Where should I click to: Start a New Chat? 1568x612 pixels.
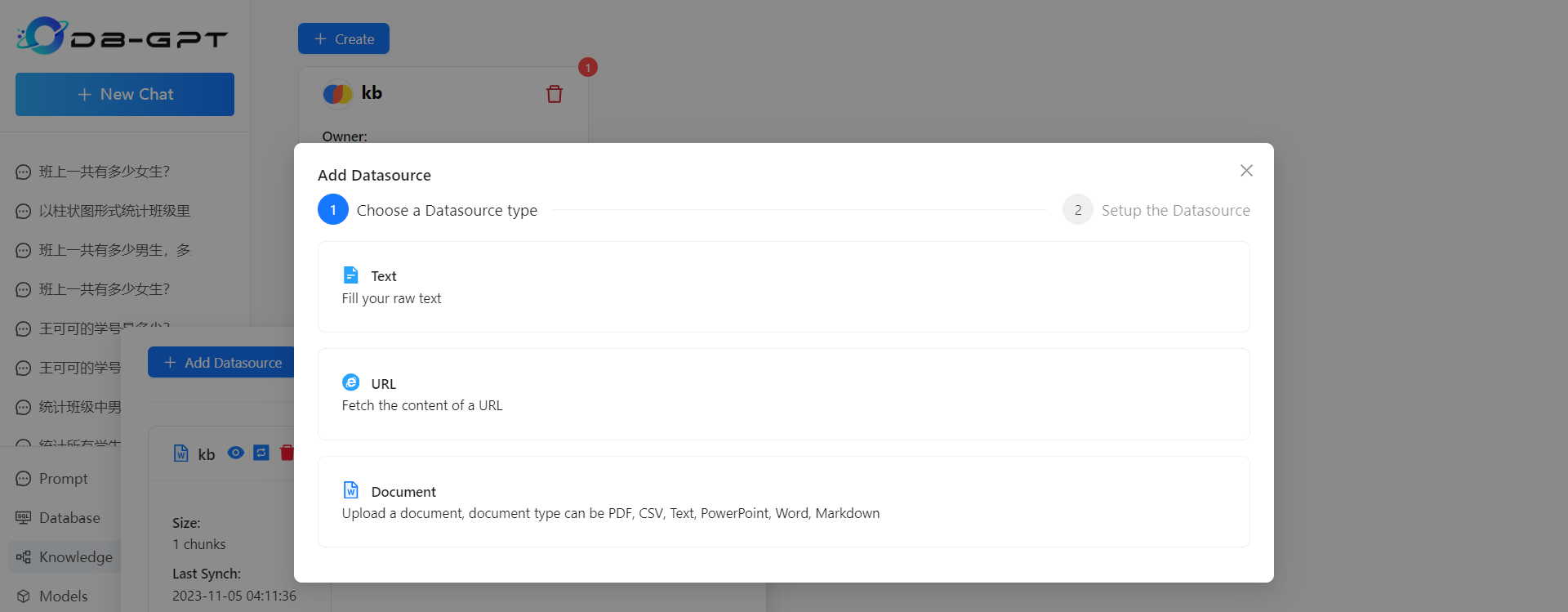125,94
